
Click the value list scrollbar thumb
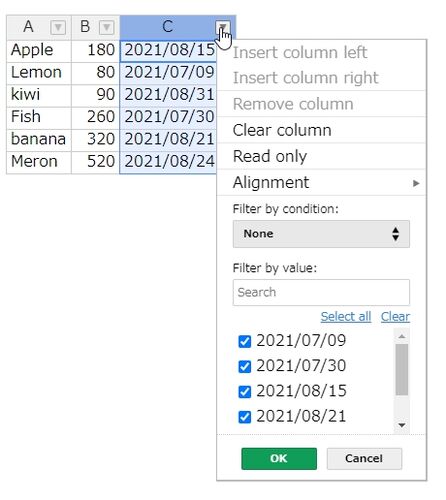402,370
